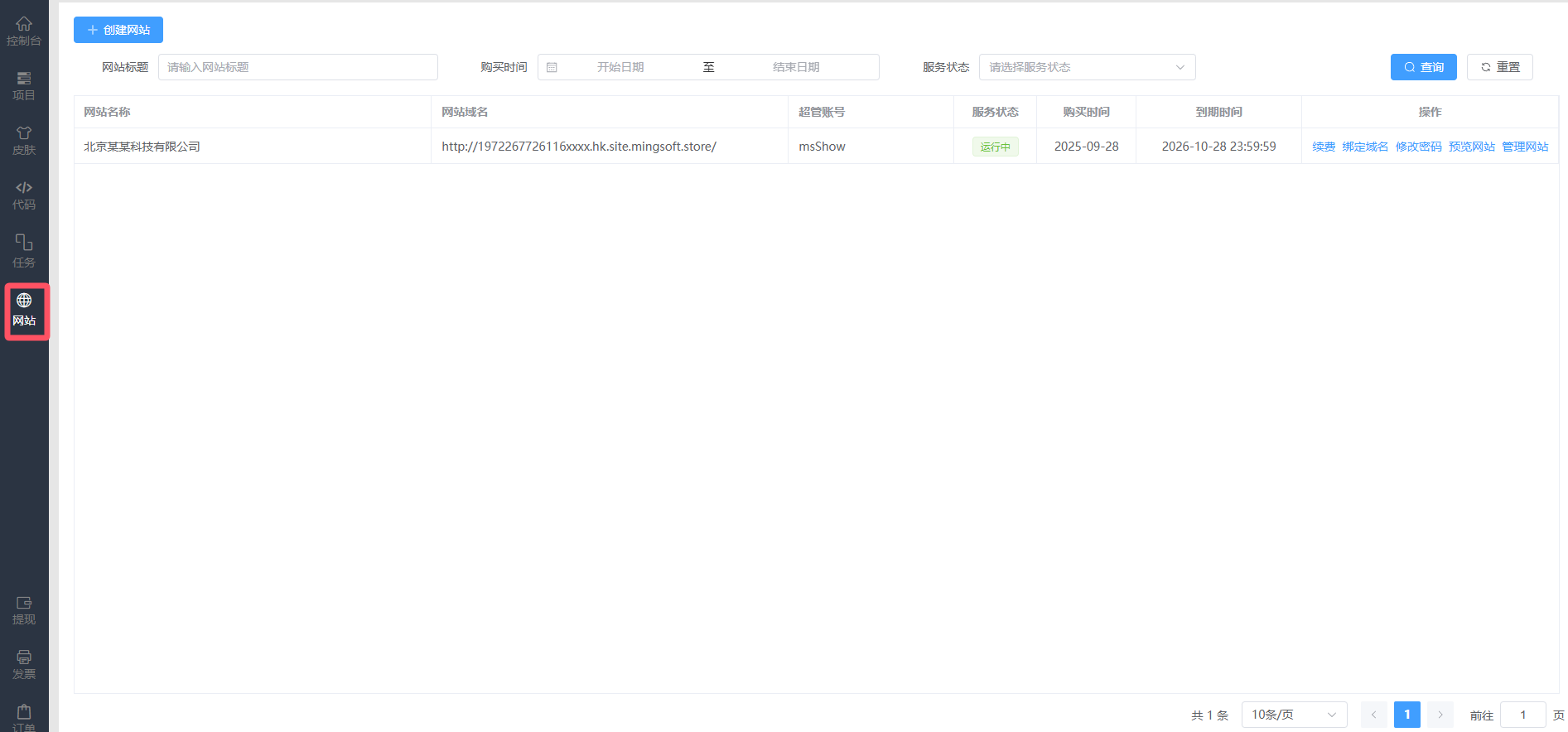The image size is (1568, 732).
Task: Open the 开始日期 date picker
Action: click(620, 67)
